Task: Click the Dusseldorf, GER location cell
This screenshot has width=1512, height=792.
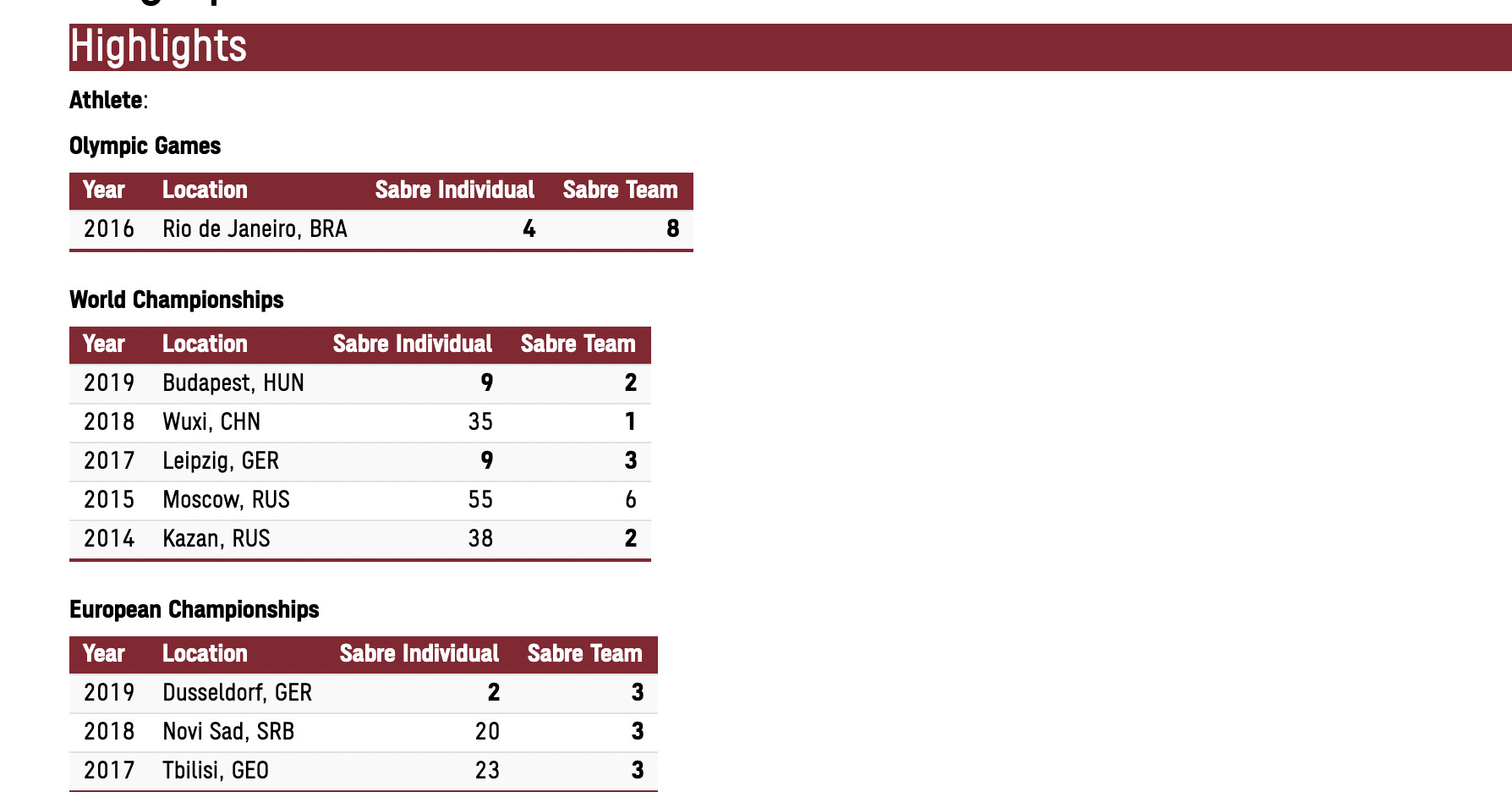Action: (237, 693)
